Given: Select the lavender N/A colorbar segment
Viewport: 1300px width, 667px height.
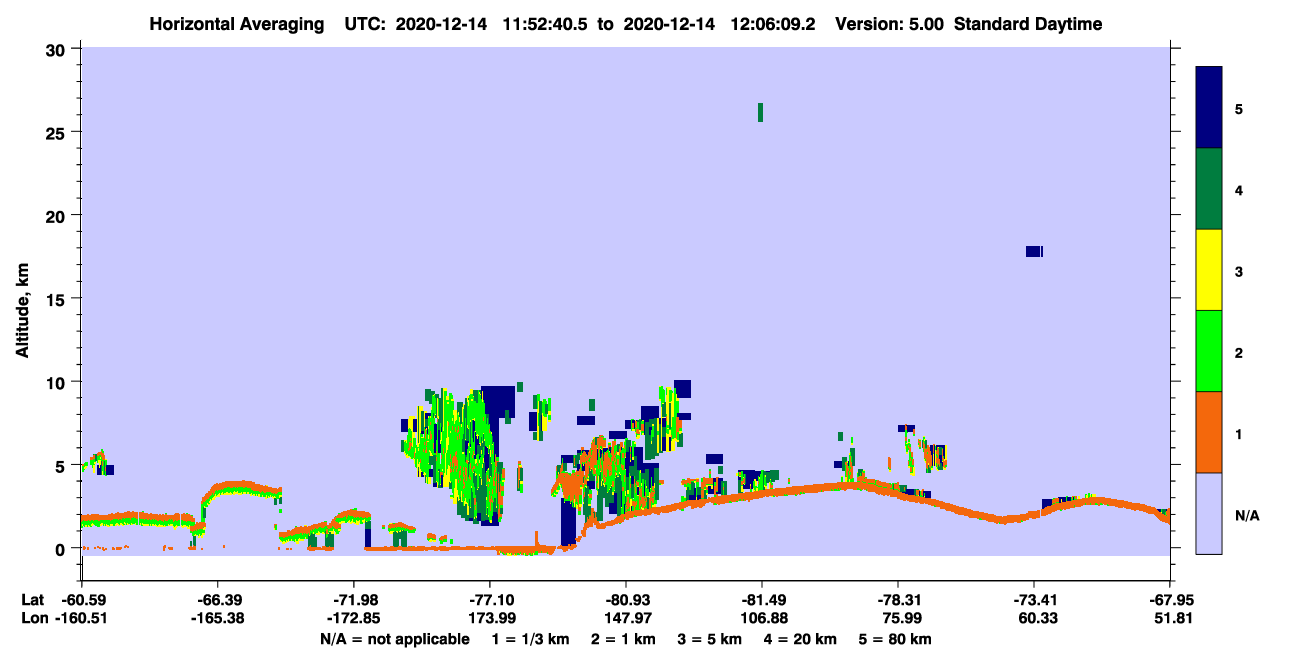Looking at the screenshot, I should pos(1209,513).
